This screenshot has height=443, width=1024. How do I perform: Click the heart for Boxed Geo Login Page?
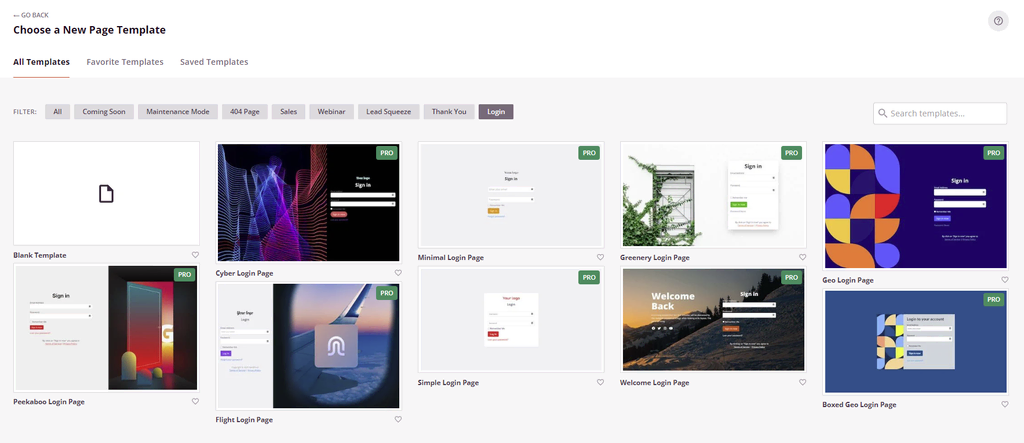click(x=1005, y=404)
